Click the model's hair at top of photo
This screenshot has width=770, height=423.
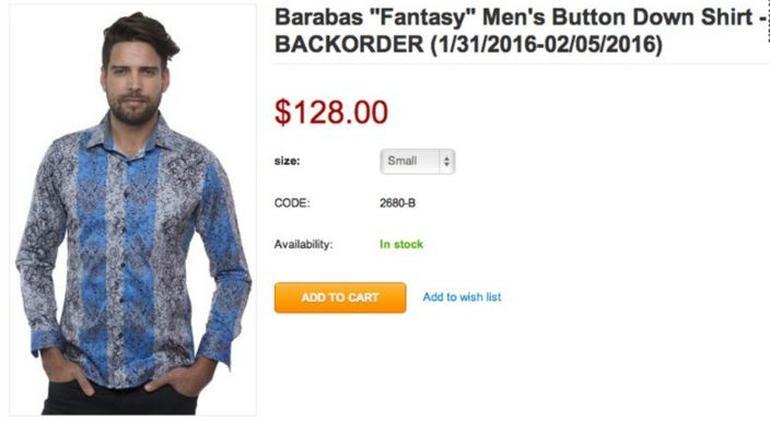click(140, 34)
